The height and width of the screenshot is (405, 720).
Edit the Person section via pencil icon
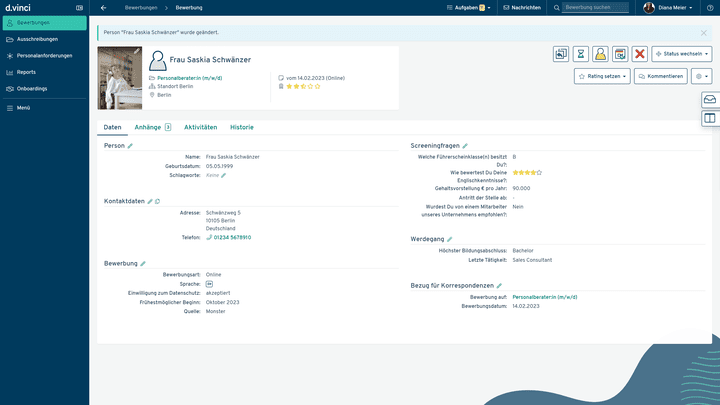[x=130, y=146]
